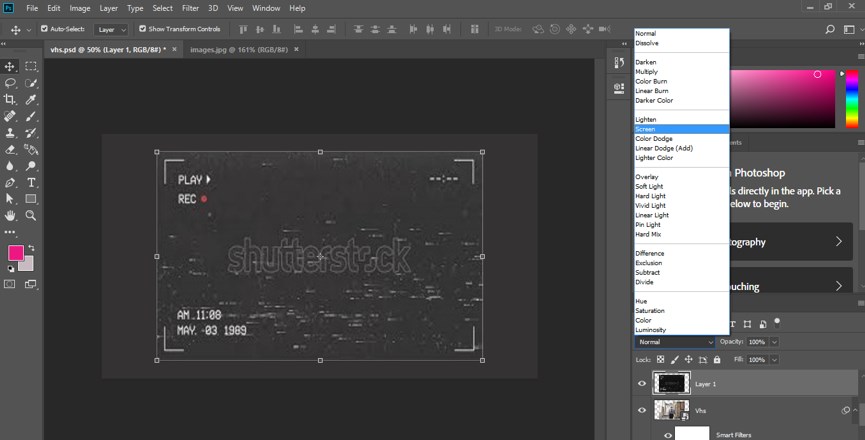The height and width of the screenshot is (440, 865).
Task: Select the Paint Bucket tool
Action: 31,149
